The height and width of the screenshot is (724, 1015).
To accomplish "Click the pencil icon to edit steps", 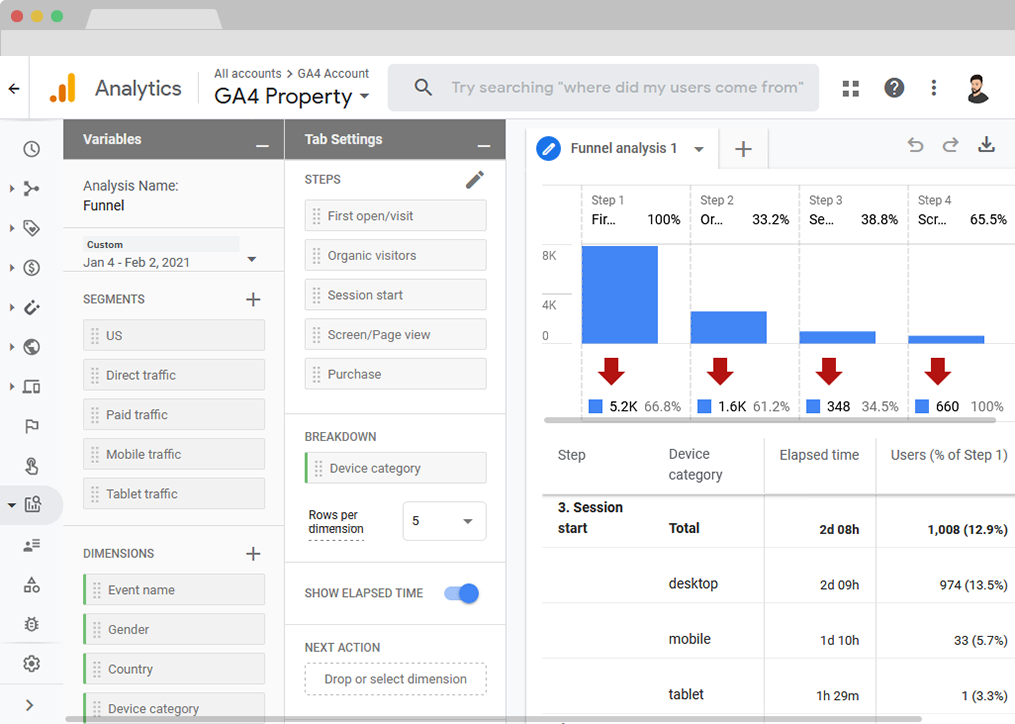I will click(x=475, y=179).
